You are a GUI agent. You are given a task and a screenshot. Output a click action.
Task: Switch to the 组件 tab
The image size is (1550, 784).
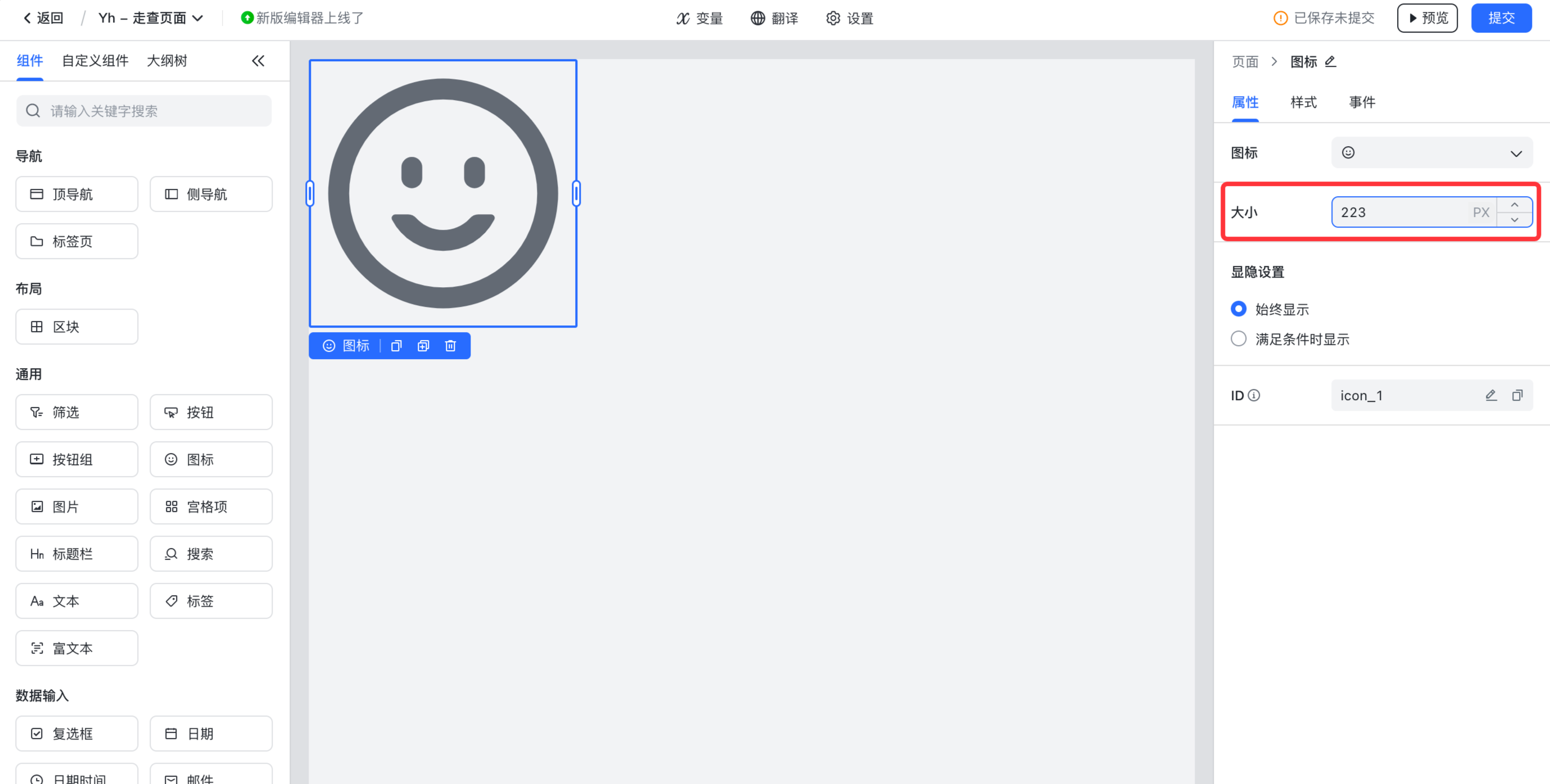pyautogui.click(x=29, y=61)
